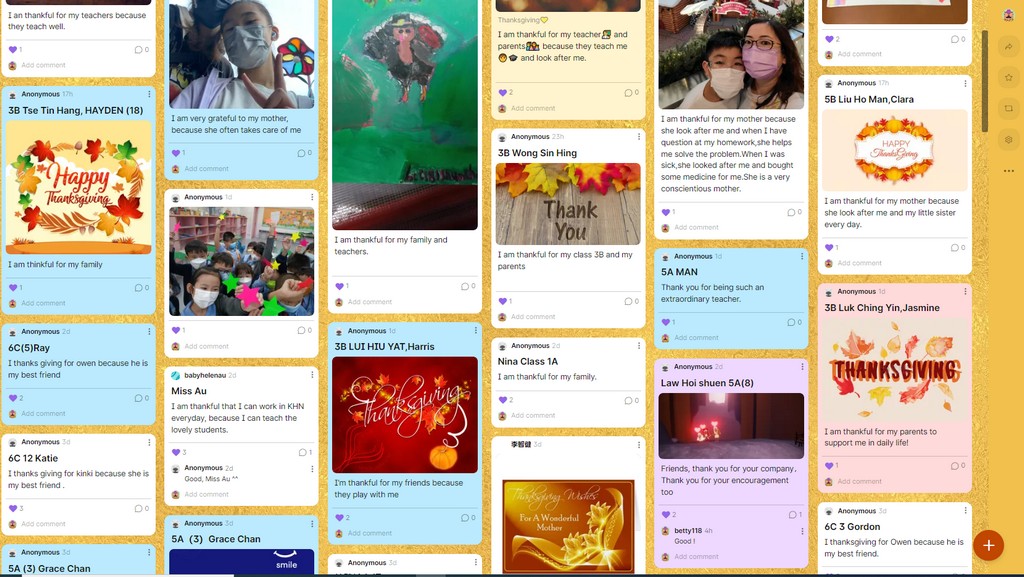Open options for betty118 comment
1024x577 pixels.
(x=802, y=531)
